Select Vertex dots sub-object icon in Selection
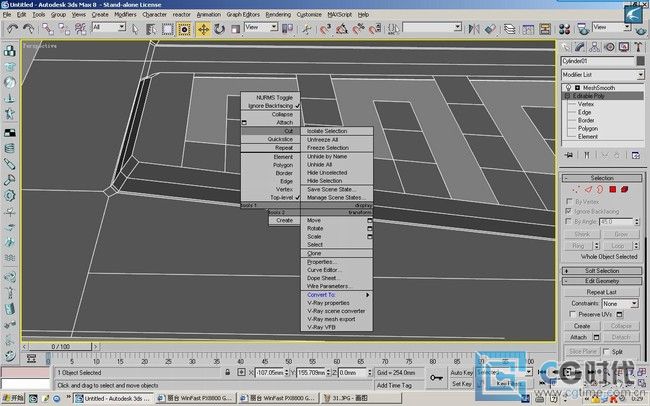650x406 pixels. (x=576, y=190)
